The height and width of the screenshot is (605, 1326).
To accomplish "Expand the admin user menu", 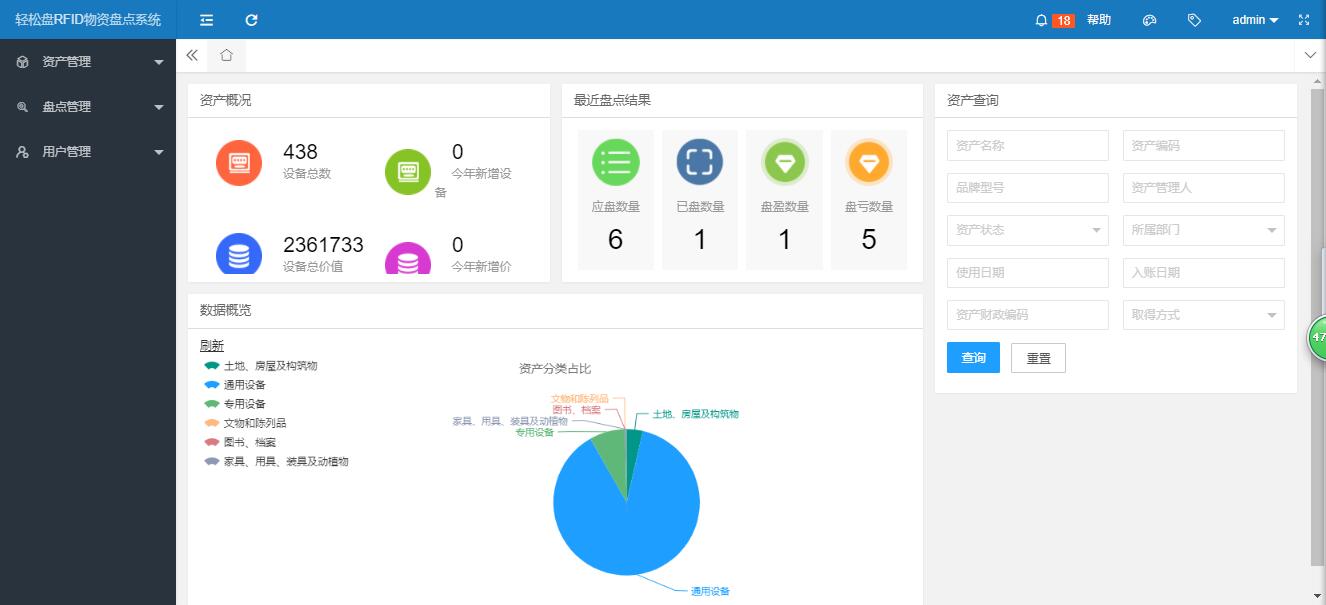I will [1254, 20].
